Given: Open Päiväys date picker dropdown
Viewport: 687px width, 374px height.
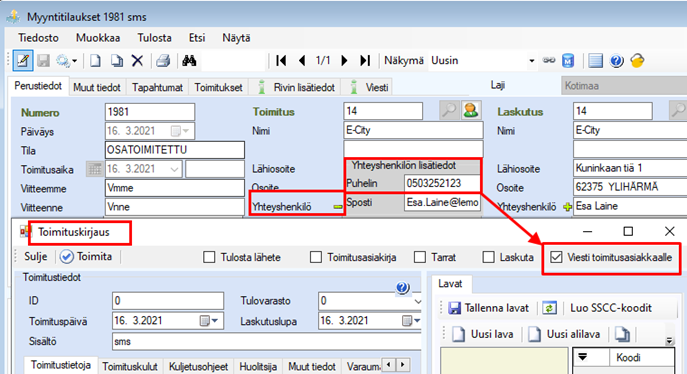Looking at the screenshot, I should [181, 131].
